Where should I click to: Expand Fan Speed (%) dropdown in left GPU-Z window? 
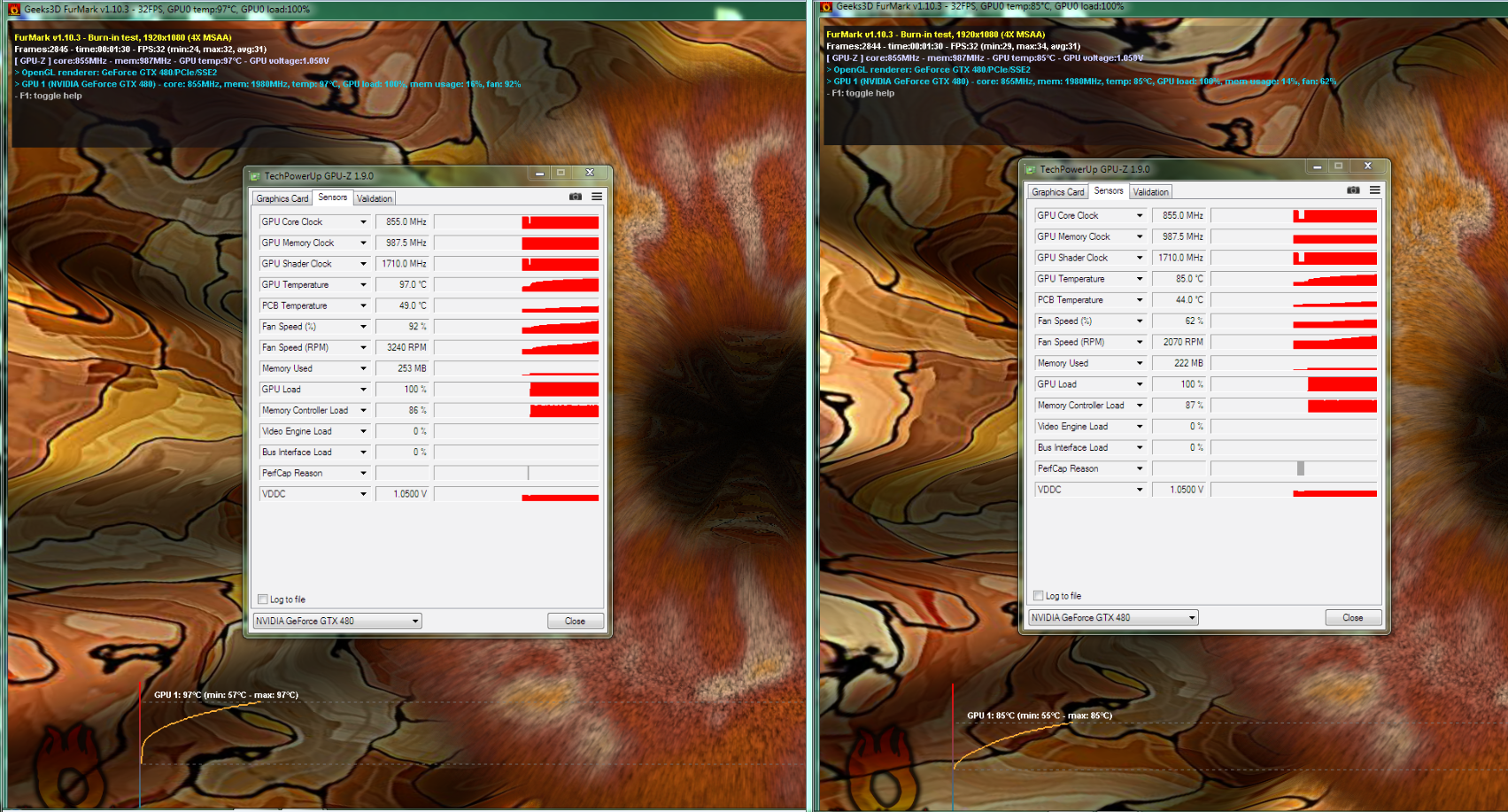pos(363,327)
